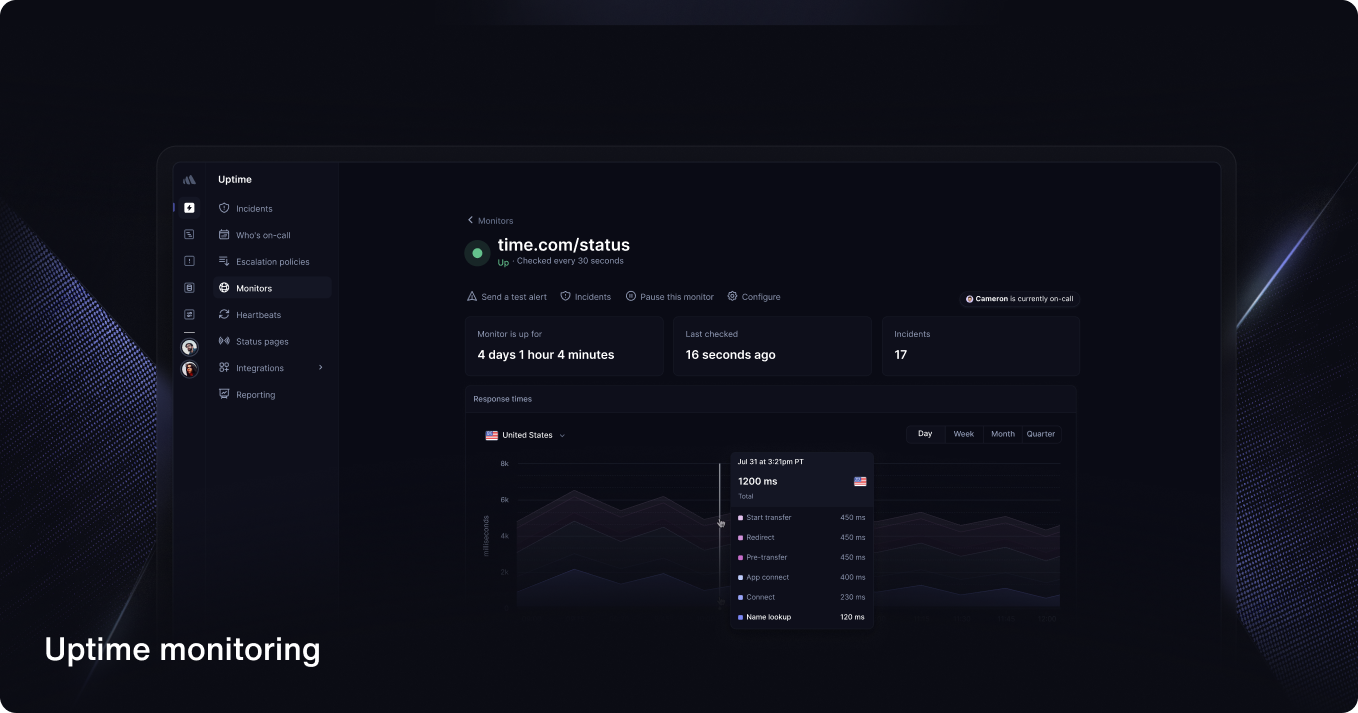Image resolution: width=1358 pixels, height=713 pixels.
Task: Click the Cameron is currently on-call badge
Action: coord(1019,298)
